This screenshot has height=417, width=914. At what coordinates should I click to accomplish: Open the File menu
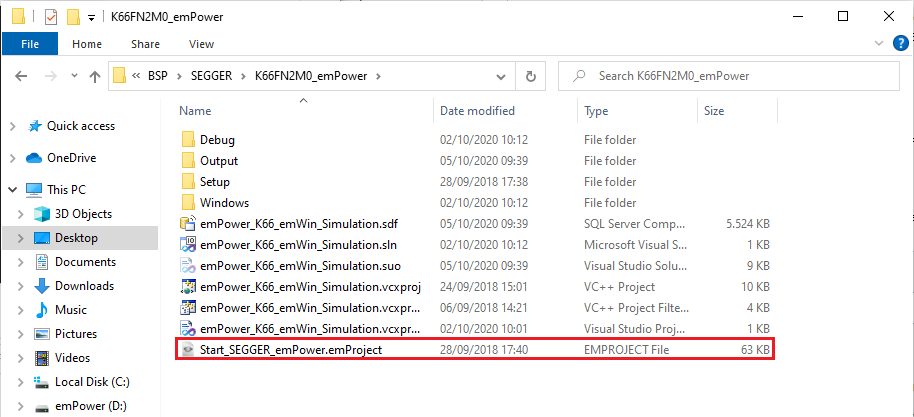point(30,44)
